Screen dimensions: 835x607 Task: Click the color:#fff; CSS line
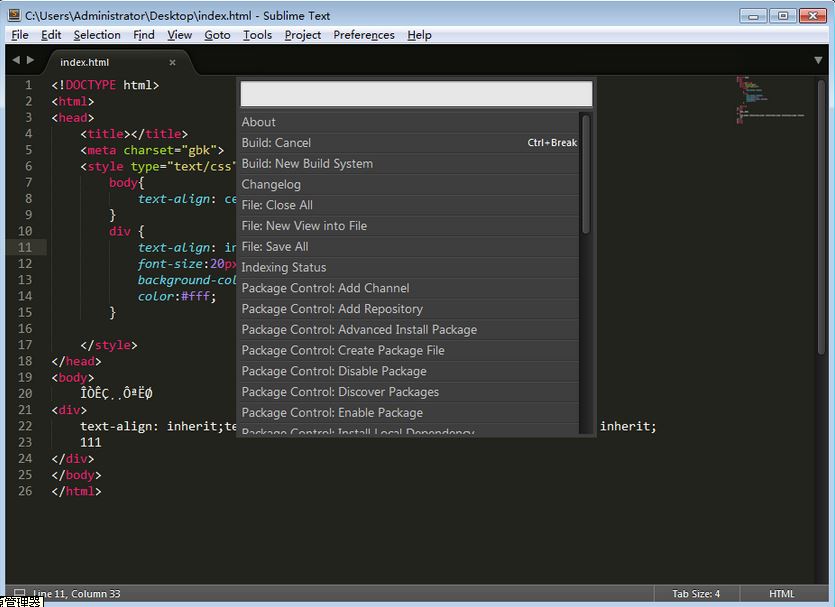pyautogui.click(x=177, y=296)
